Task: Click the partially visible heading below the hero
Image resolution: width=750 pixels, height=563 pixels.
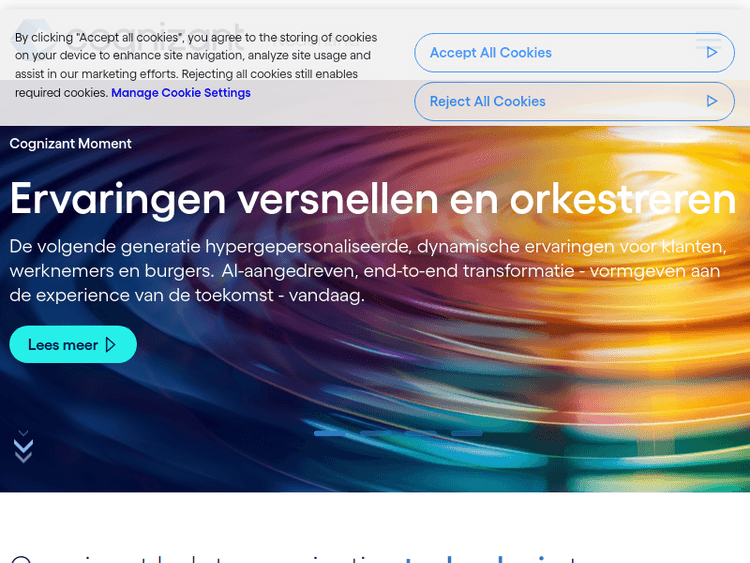Action: pos(300,555)
